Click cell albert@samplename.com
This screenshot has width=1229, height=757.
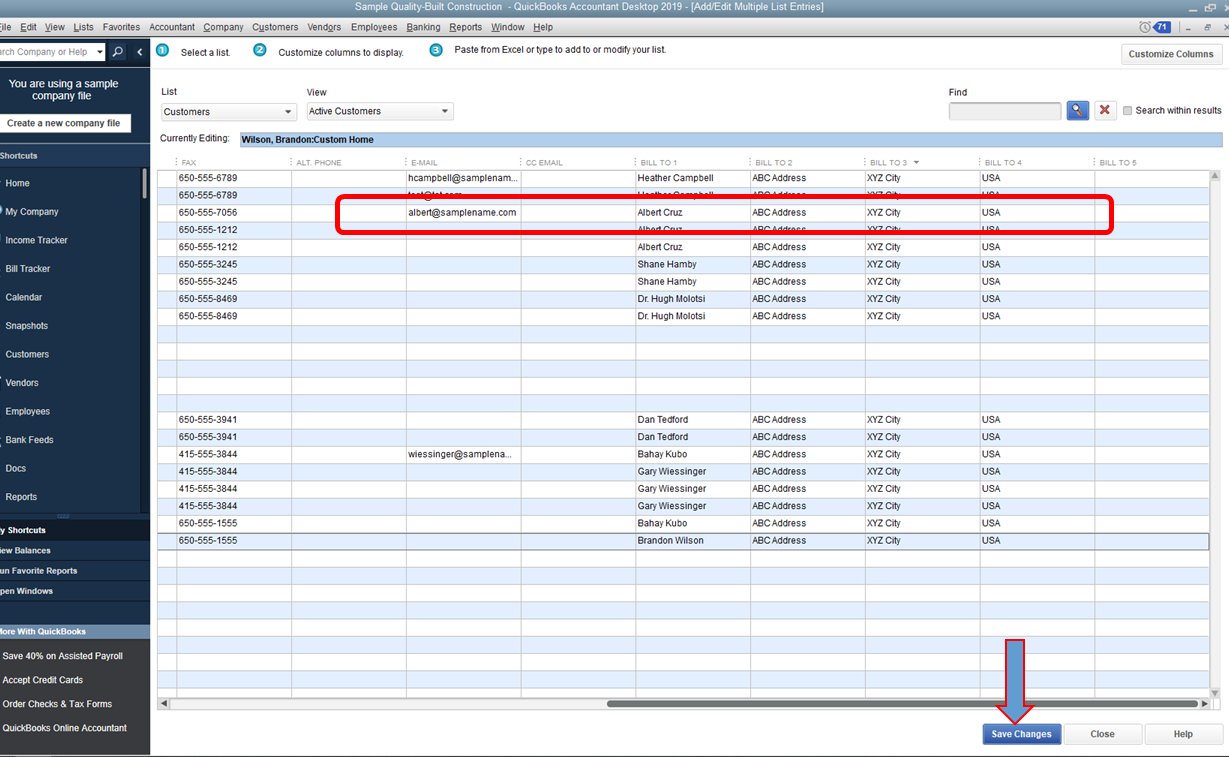pos(463,212)
